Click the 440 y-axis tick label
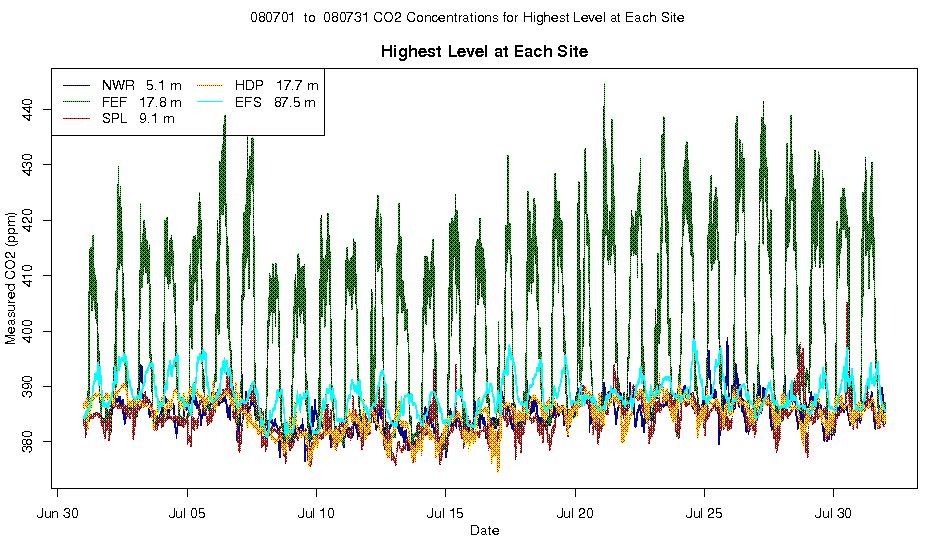The width and height of the screenshot is (936, 540). click(28, 109)
